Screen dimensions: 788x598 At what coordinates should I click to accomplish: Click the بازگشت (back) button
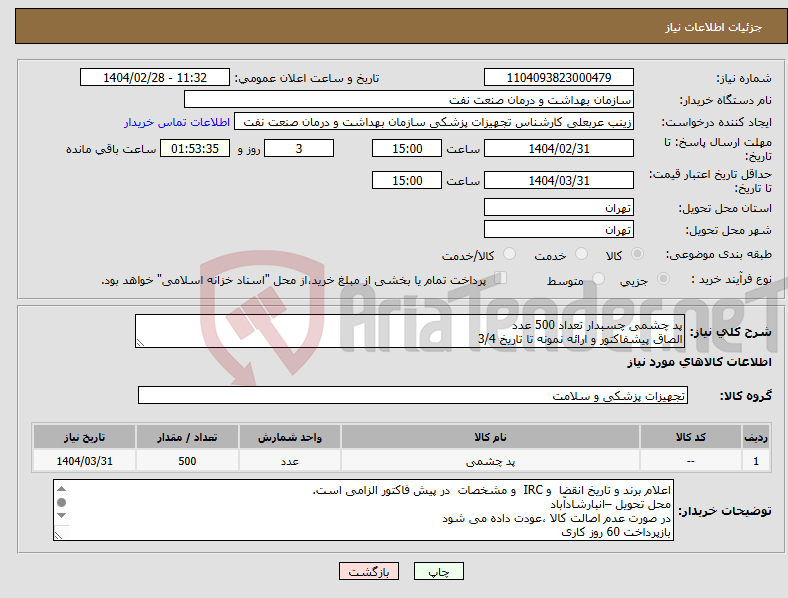369,571
